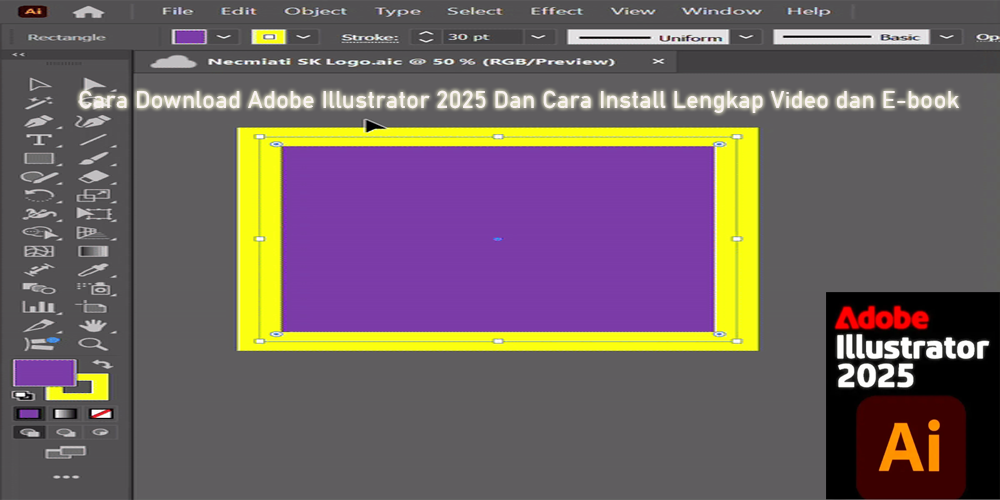Enable Draw Inside mode
The image size is (1000, 500).
101,432
